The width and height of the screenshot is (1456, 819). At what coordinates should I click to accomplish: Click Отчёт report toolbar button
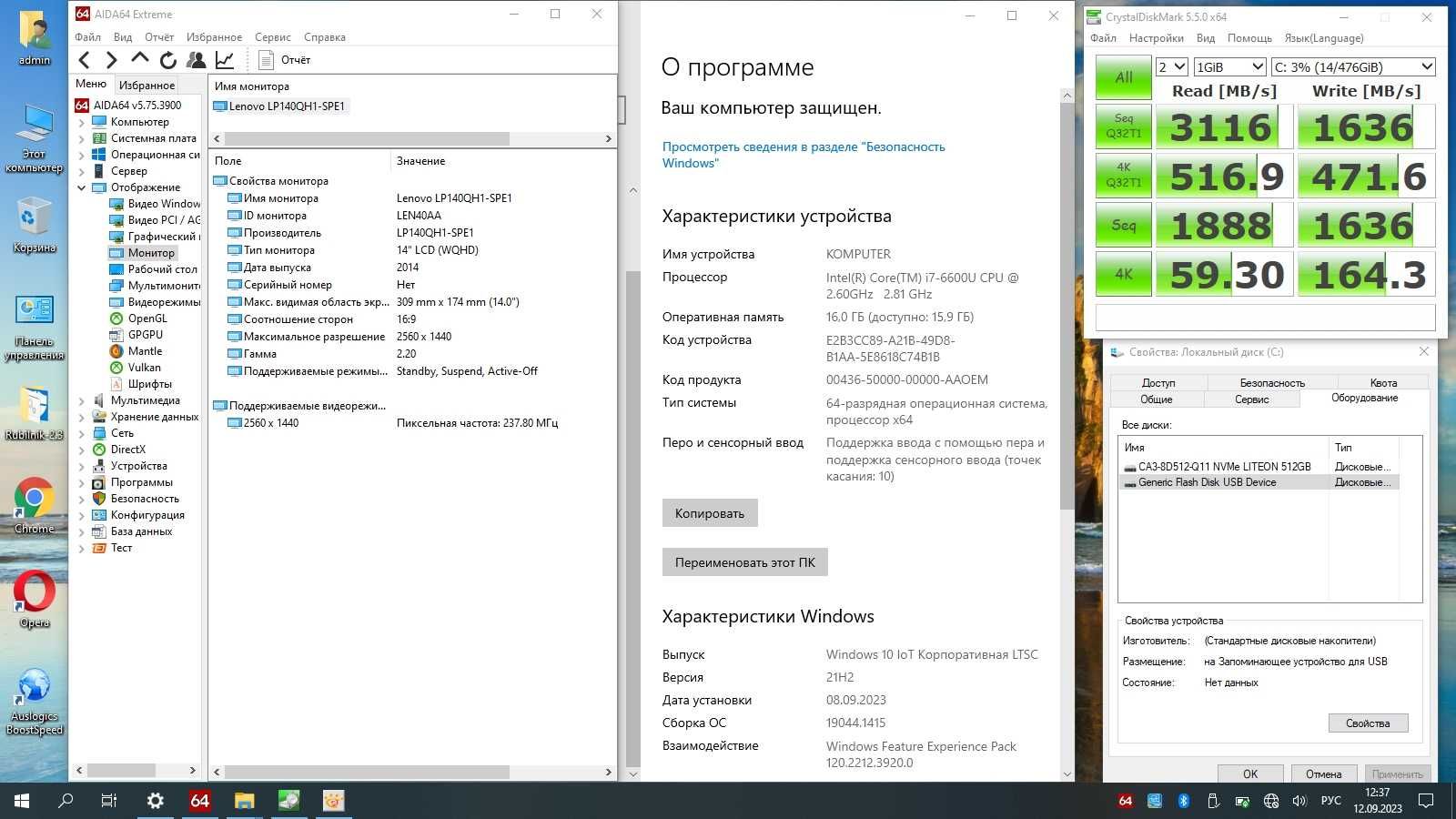pyautogui.click(x=285, y=60)
